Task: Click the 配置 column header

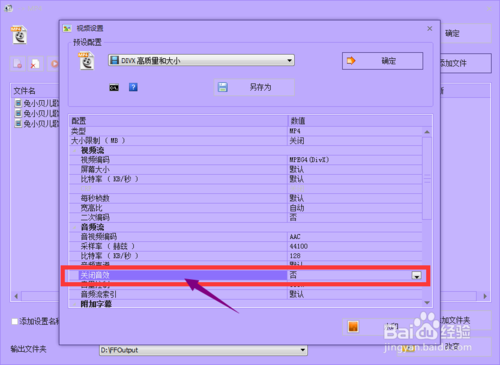Action: coord(178,121)
